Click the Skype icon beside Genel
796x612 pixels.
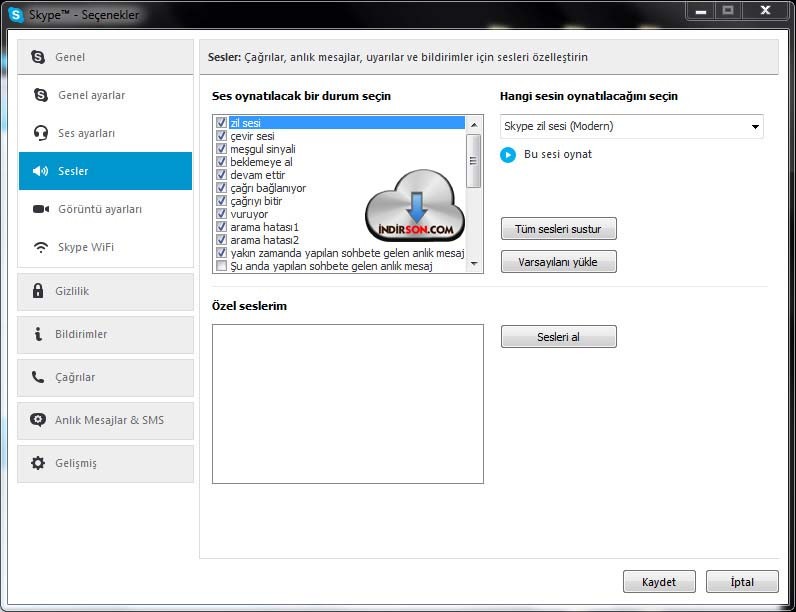[38, 57]
